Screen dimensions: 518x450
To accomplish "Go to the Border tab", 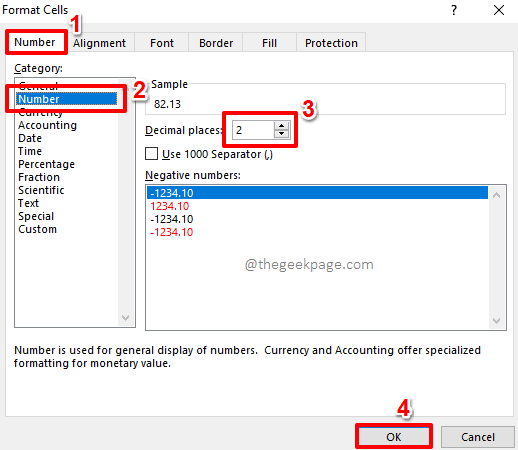I will click(216, 43).
